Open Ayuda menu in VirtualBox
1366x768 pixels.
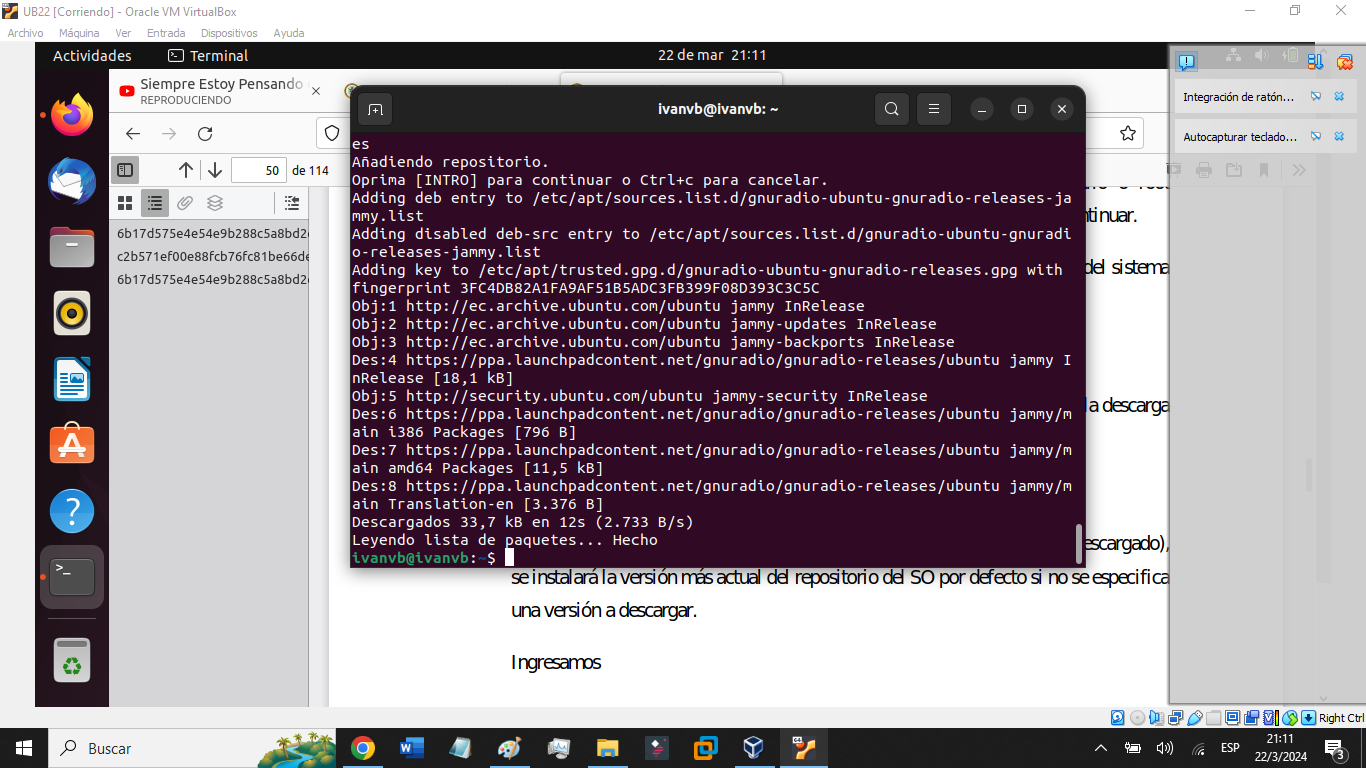click(289, 33)
